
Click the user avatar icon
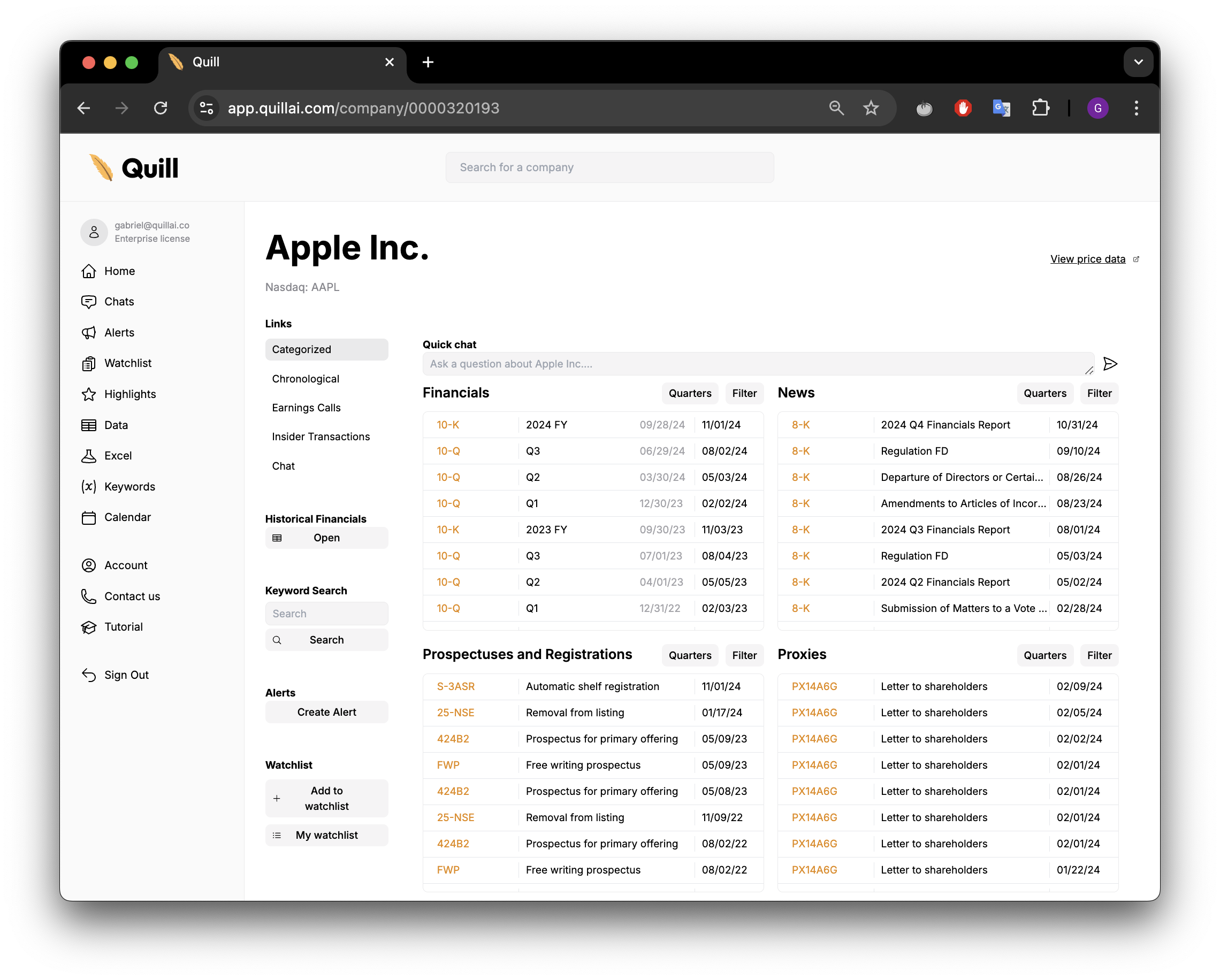tap(94, 232)
